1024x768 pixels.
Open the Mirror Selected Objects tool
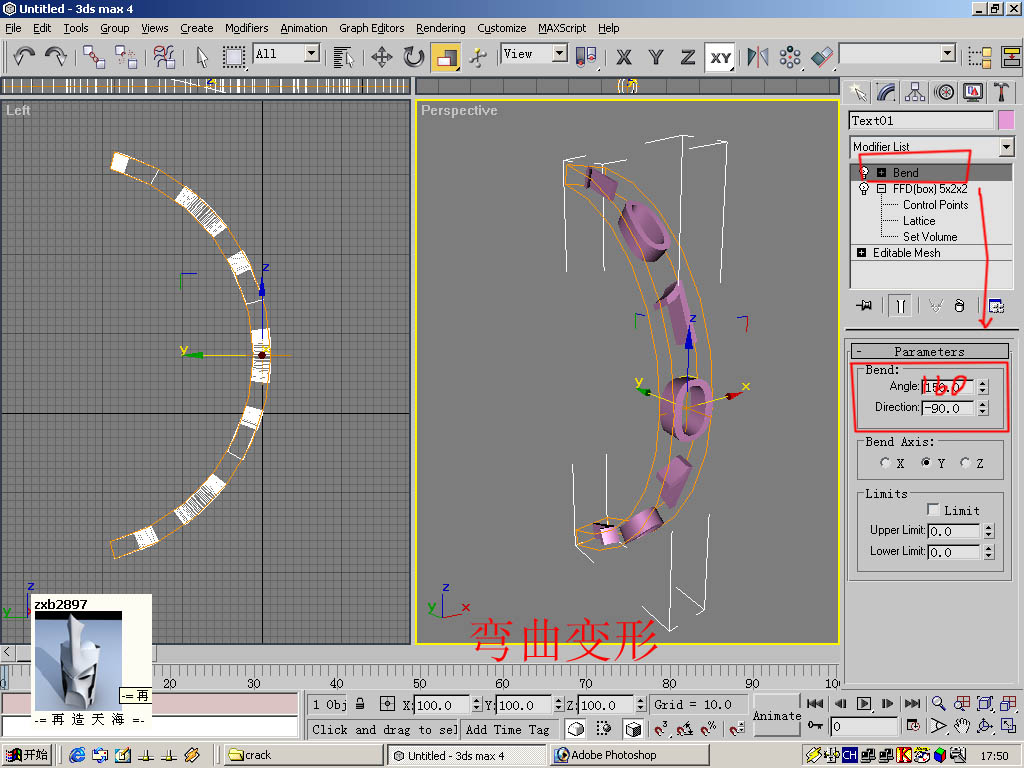758,57
